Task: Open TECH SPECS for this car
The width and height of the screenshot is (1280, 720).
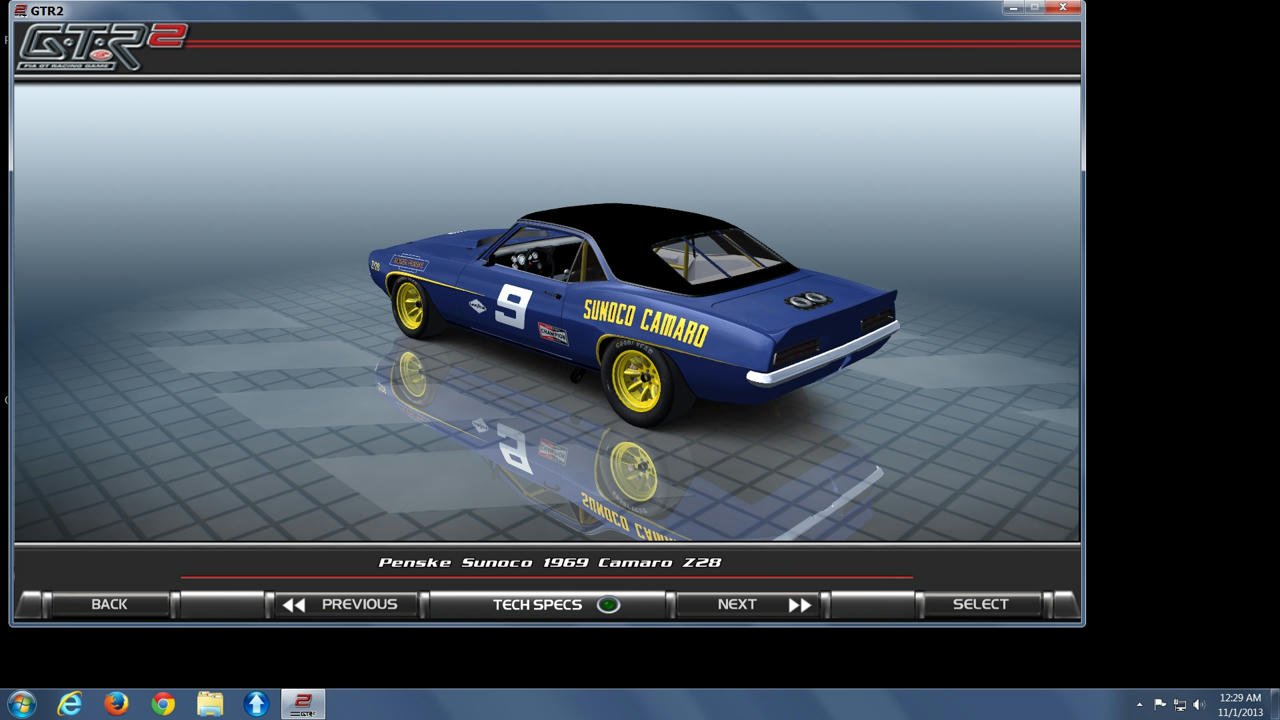Action: 547,604
